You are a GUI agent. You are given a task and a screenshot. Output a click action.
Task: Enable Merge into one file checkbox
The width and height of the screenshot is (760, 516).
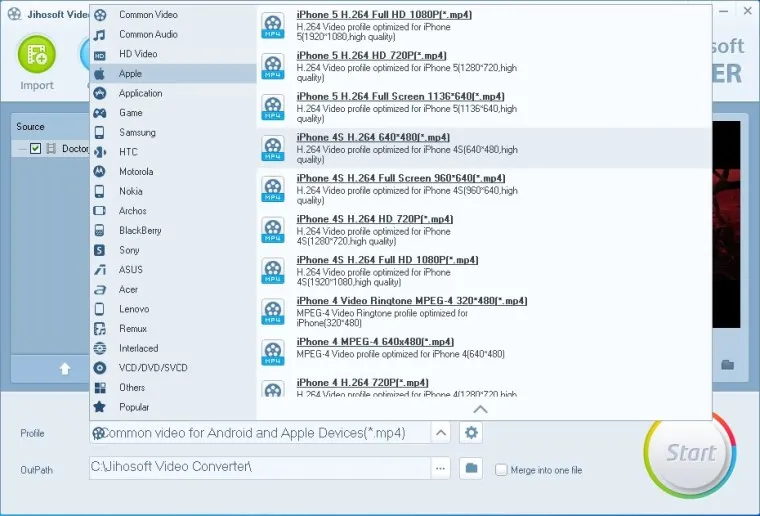[x=501, y=469]
